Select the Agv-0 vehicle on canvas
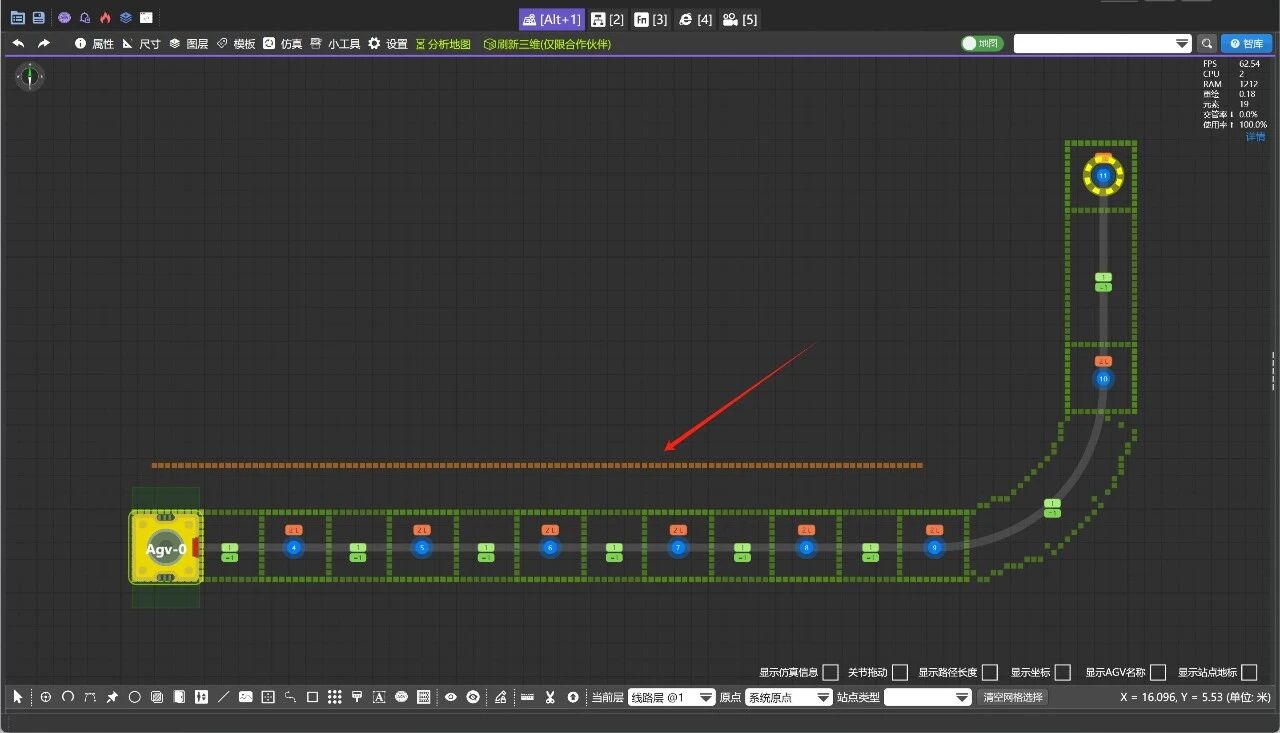The height and width of the screenshot is (733, 1280). pos(166,548)
